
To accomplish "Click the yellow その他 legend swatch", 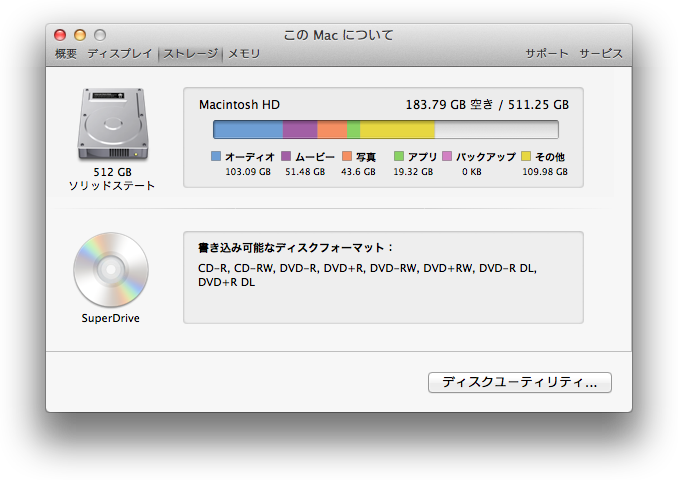I will 526,156.
